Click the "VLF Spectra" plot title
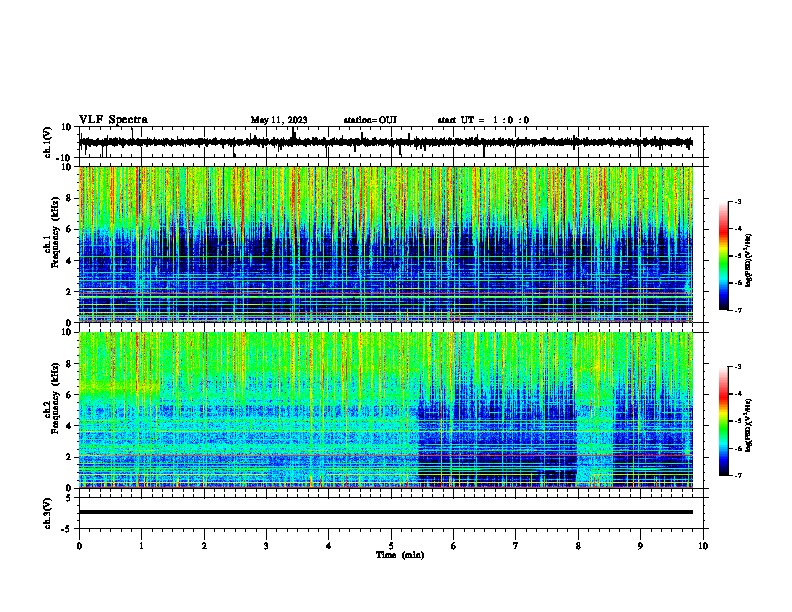The image size is (792, 612). click(113, 120)
